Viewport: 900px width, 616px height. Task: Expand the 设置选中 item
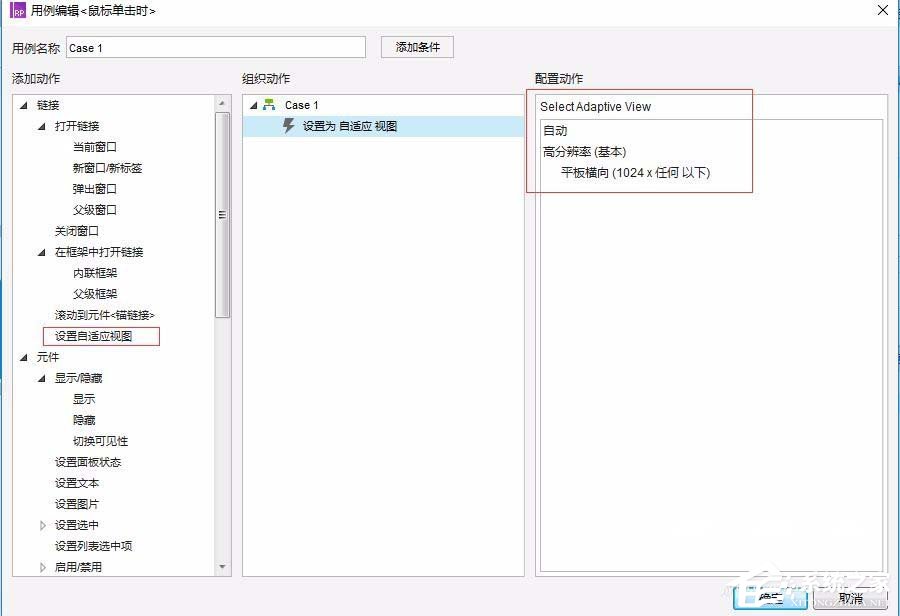pos(42,525)
